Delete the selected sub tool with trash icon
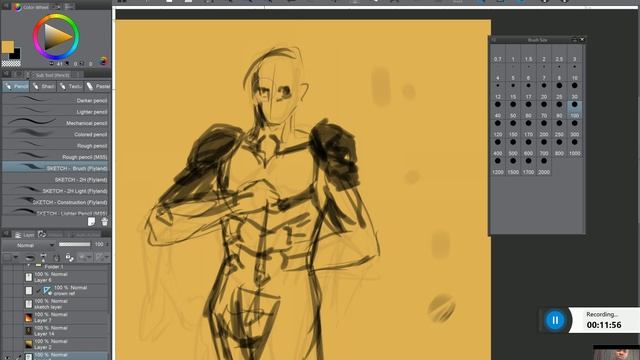The image size is (640, 360). [104, 222]
